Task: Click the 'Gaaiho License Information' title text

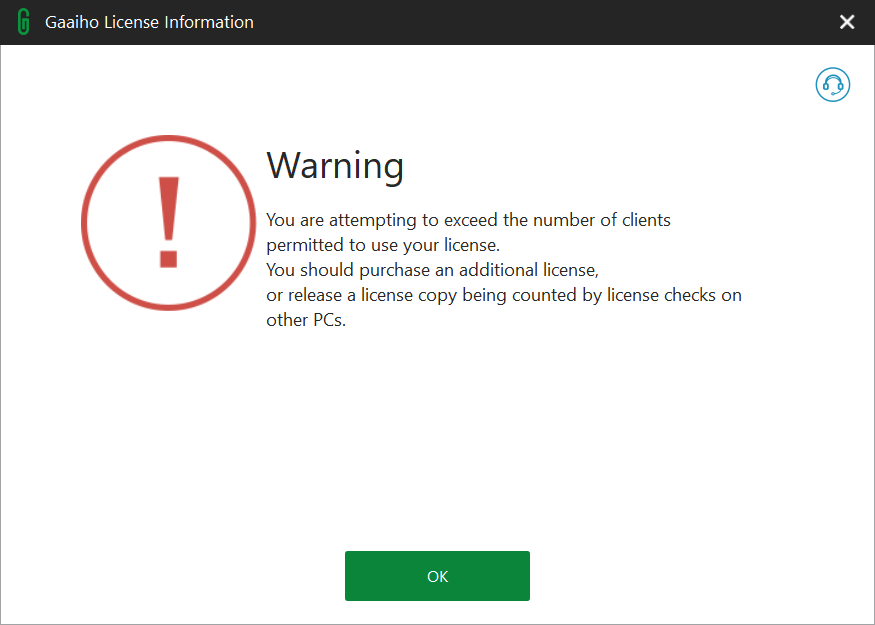Action: (x=149, y=22)
